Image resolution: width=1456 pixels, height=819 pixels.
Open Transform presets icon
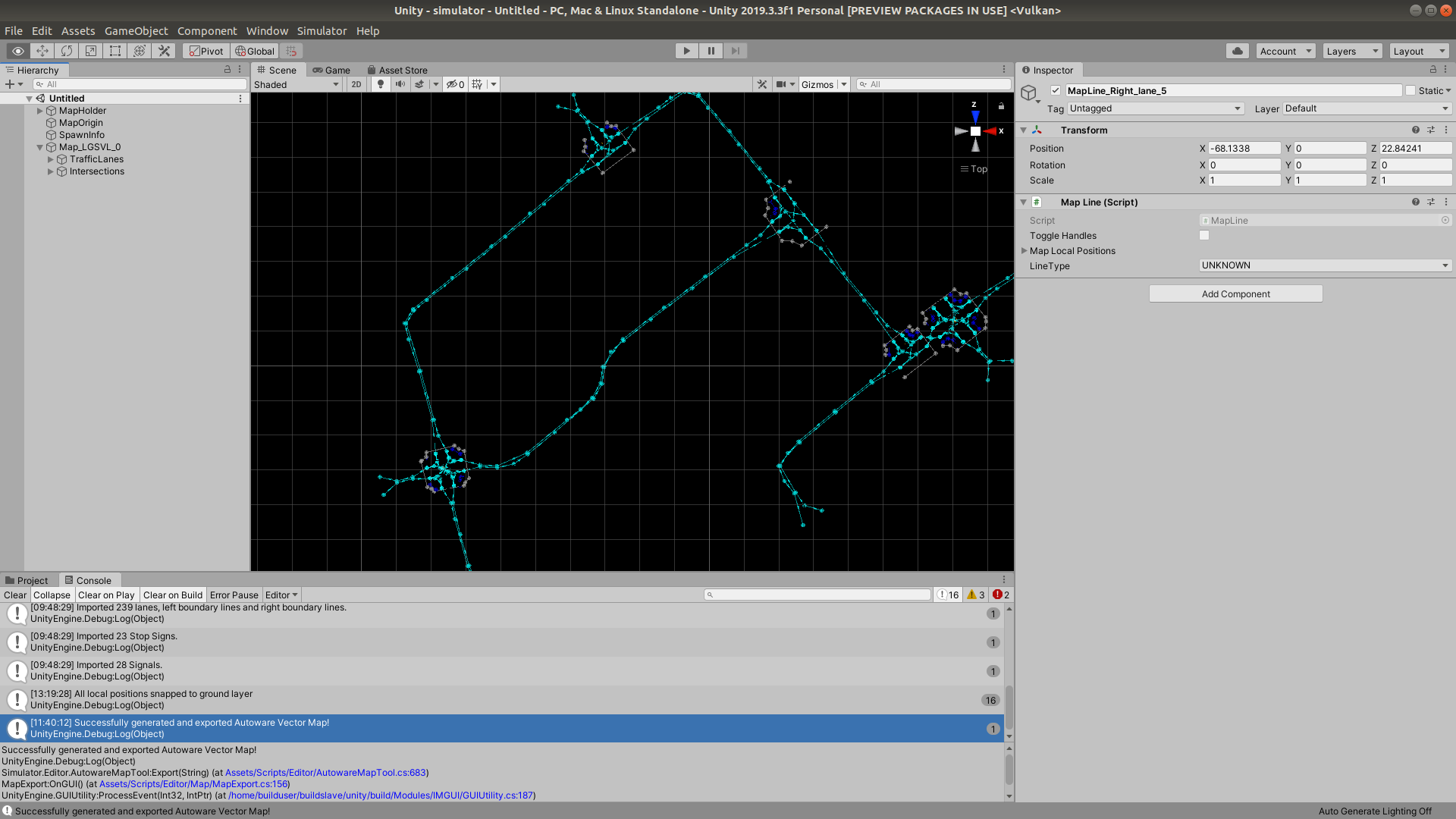(1431, 130)
